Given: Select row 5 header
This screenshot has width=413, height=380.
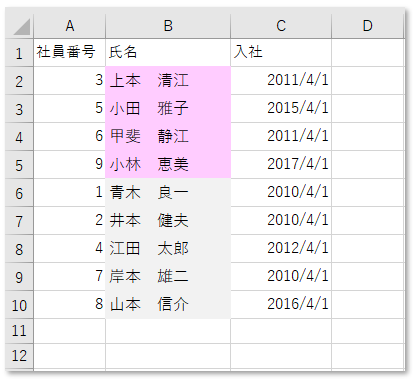Looking at the screenshot, I should coord(19,165).
